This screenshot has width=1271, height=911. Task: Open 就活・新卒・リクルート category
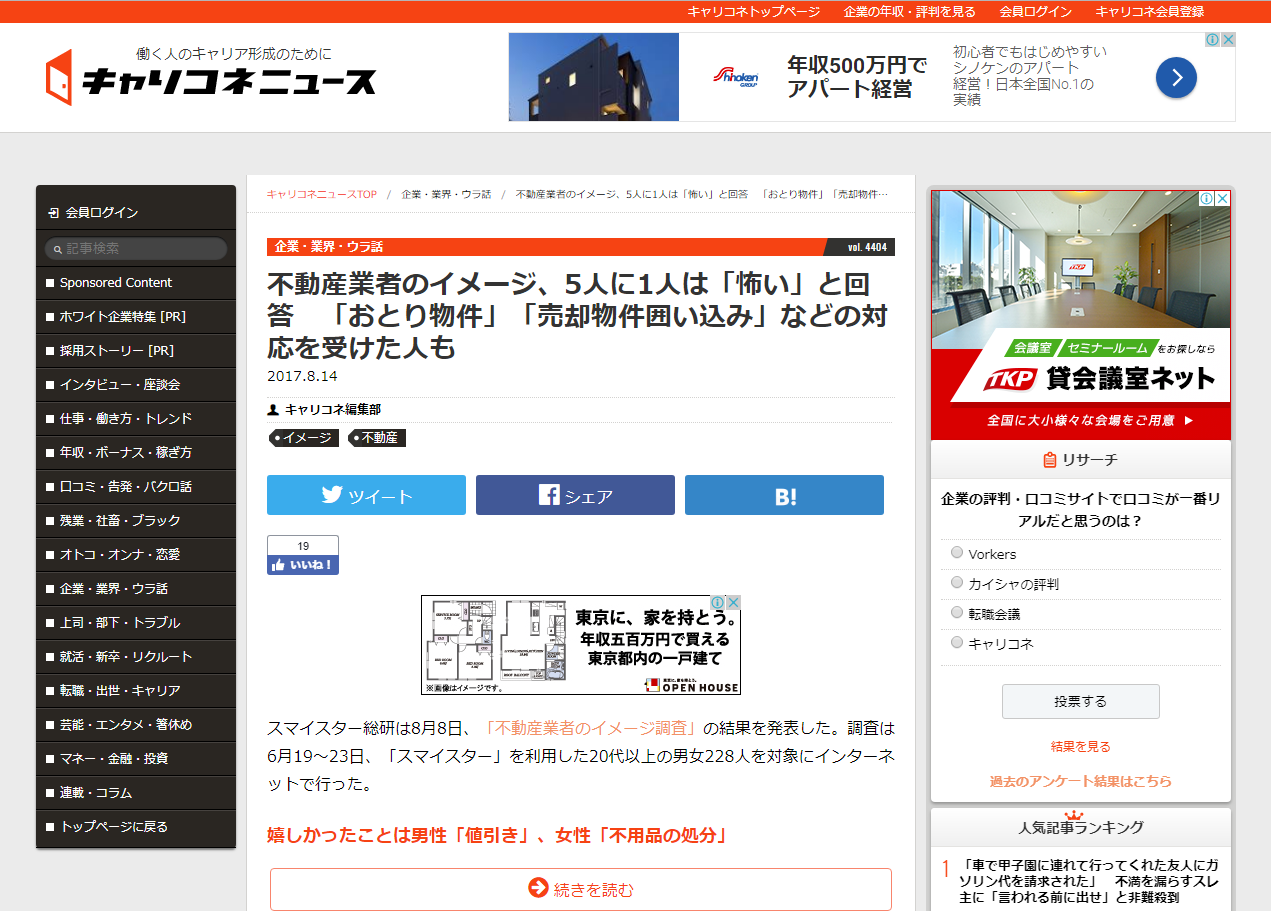tap(136, 657)
